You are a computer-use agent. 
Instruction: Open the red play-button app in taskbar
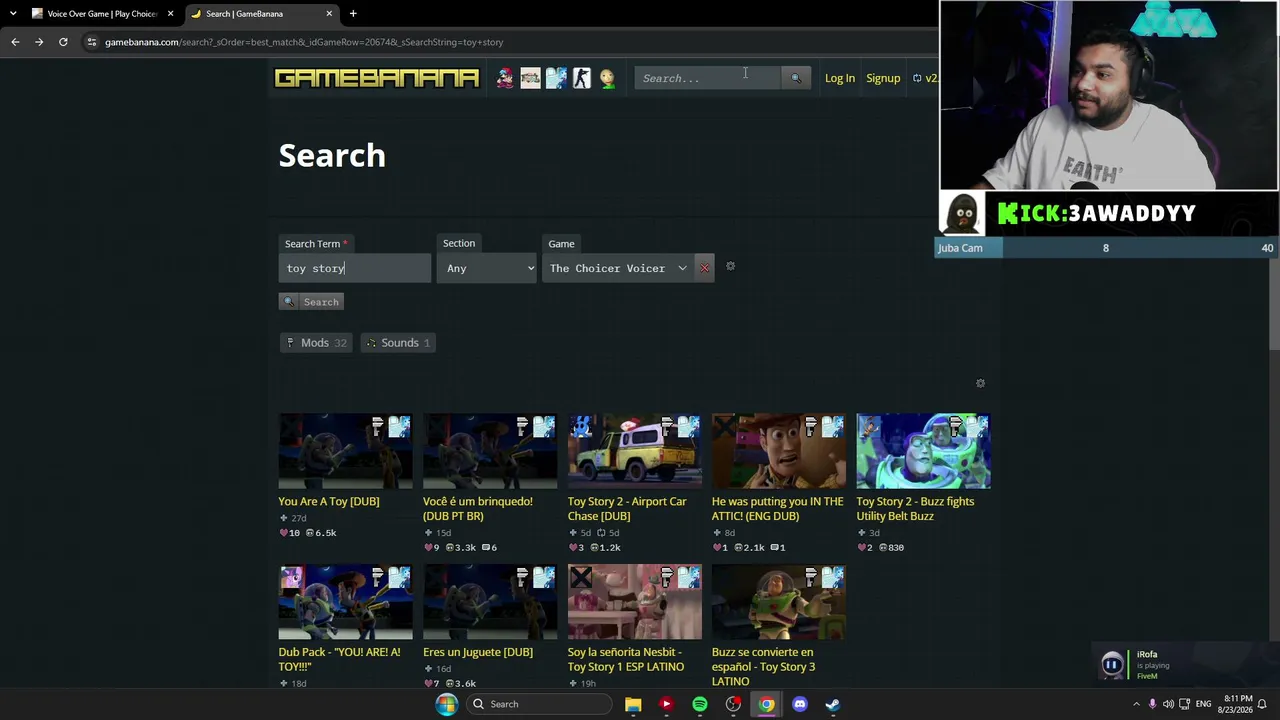coord(666,704)
